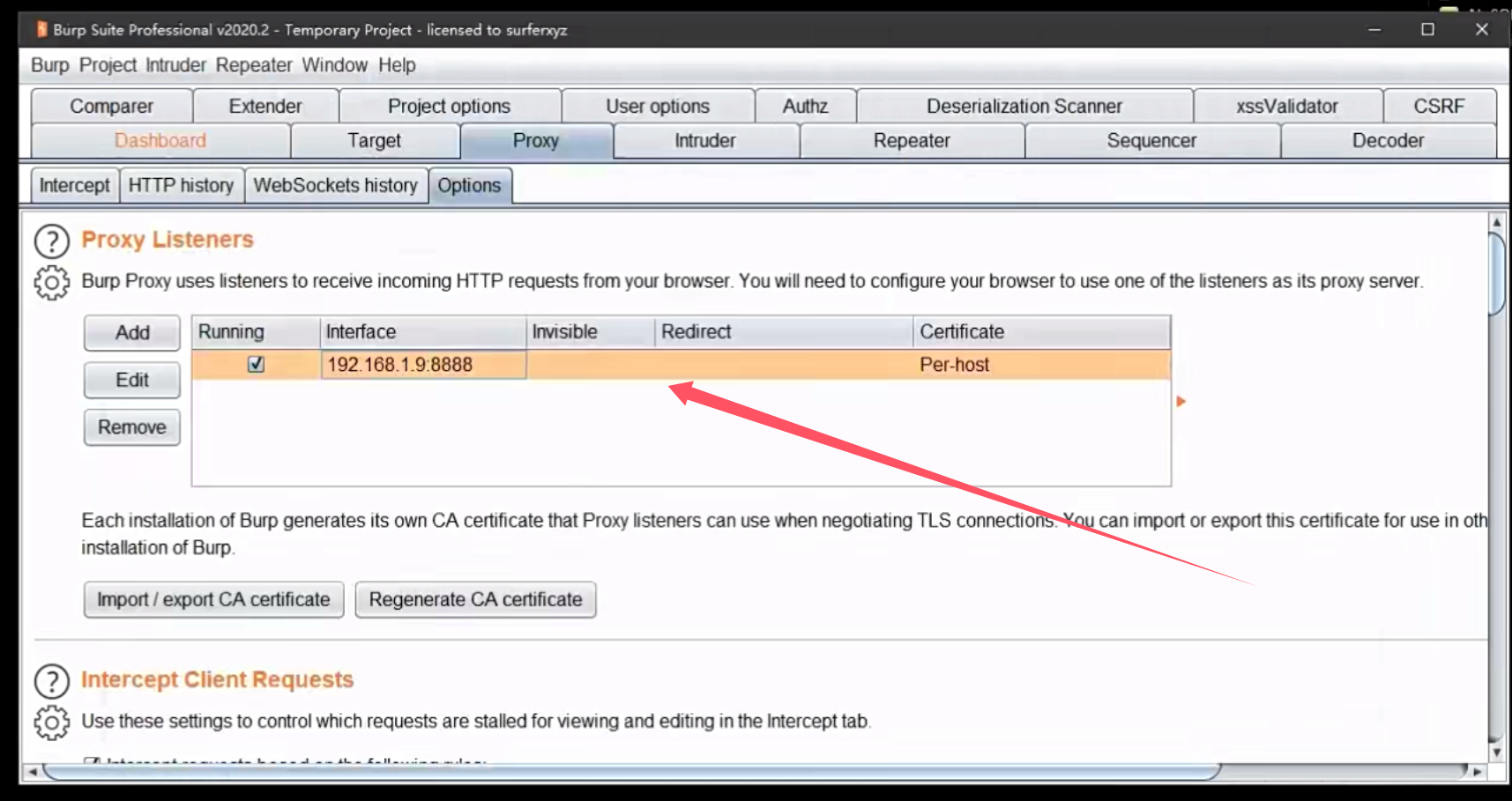
Task: Open the HTTP history sub-tab
Action: [x=182, y=186]
